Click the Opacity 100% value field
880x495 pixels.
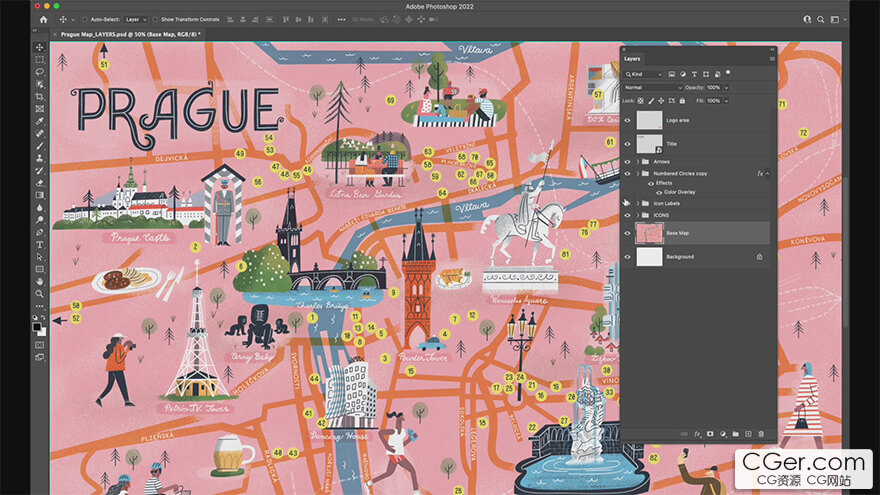point(713,88)
